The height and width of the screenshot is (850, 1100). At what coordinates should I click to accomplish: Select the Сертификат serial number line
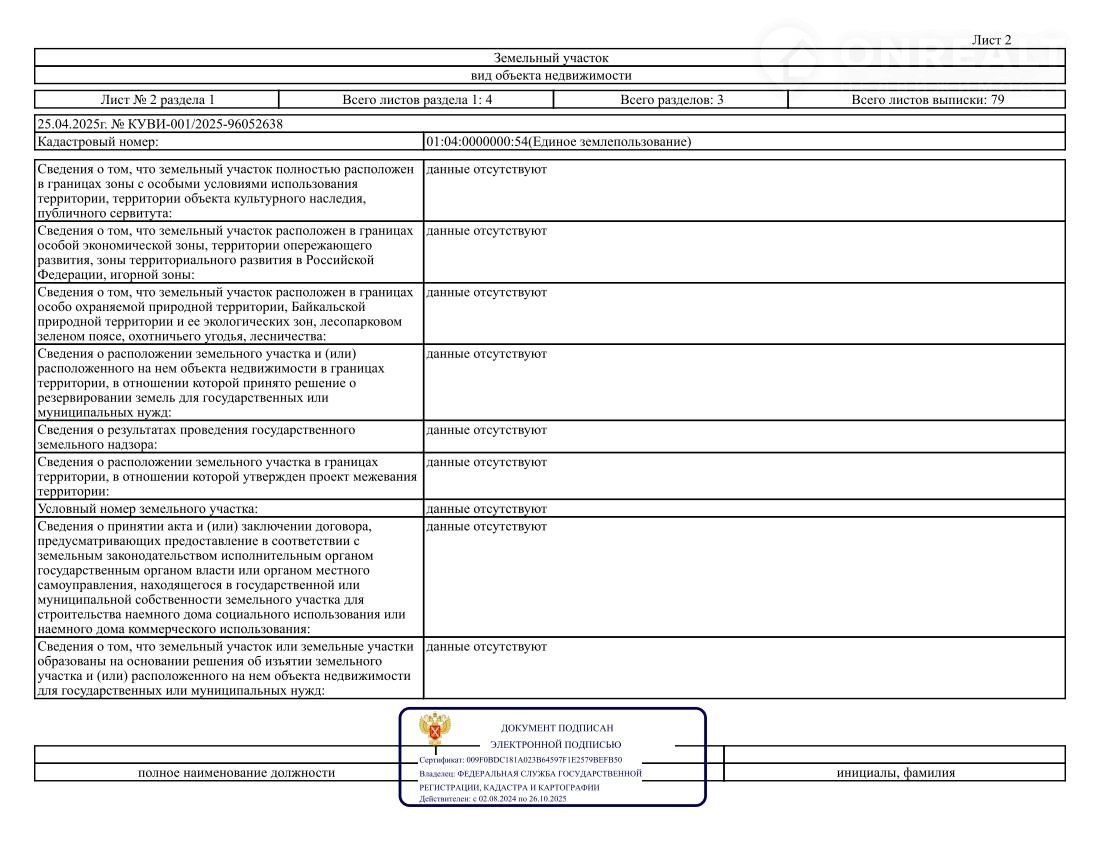click(x=520, y=760)
